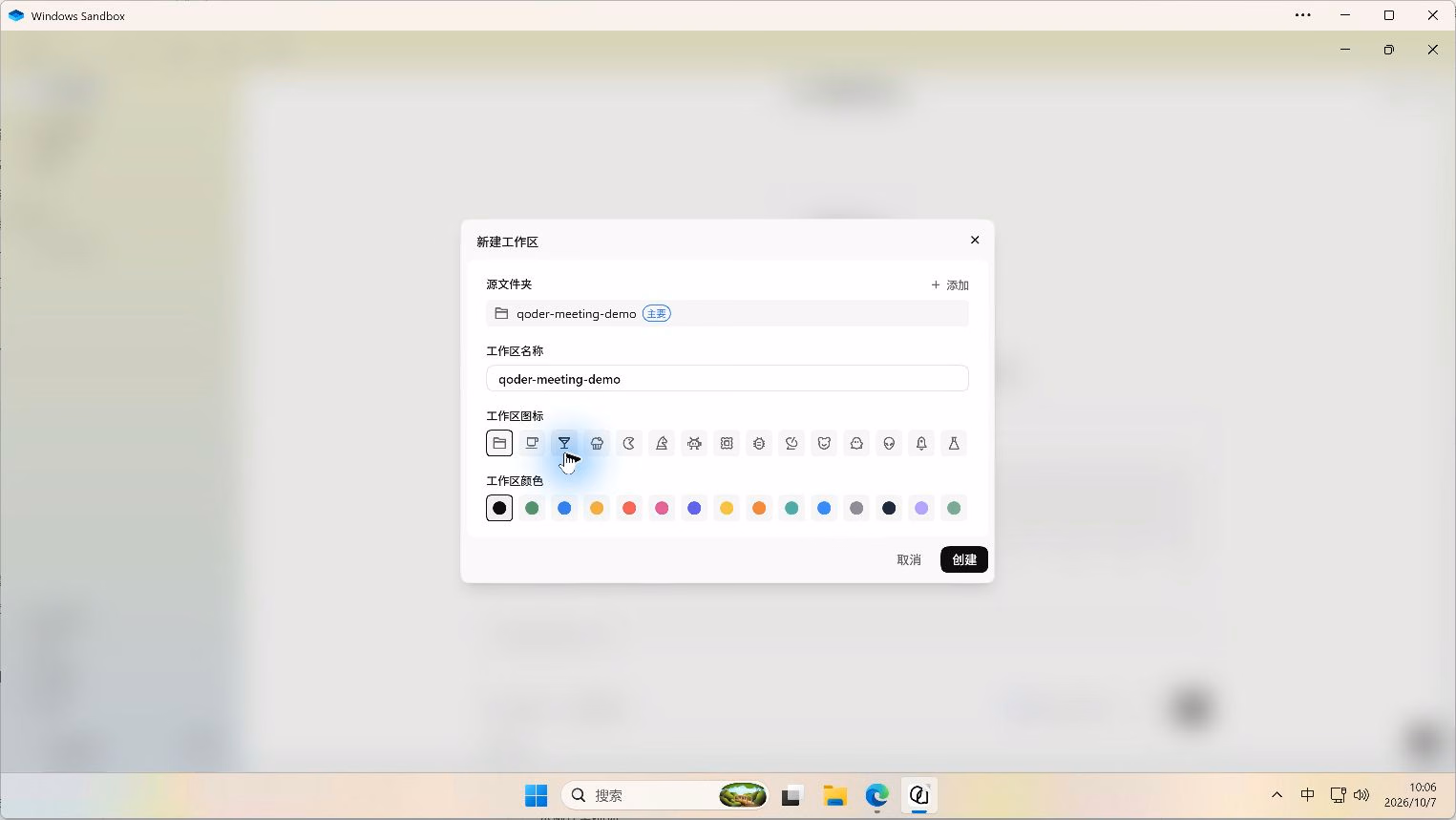Screen dimensions: 1456x820
Task: Open File Explorer from the taskbar
Action: click(x=835, y=795)
